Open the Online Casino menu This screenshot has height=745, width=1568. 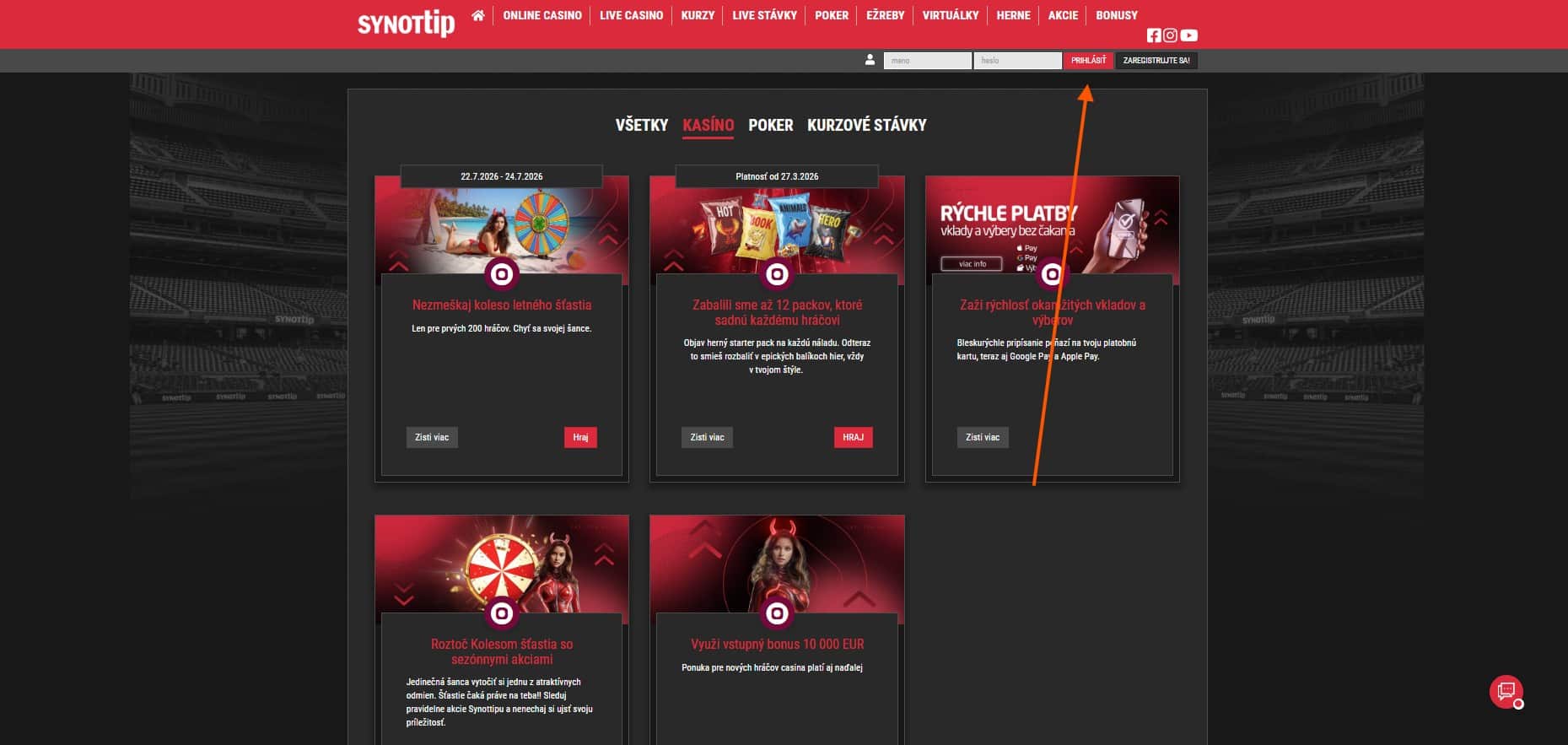coord(542,15)
